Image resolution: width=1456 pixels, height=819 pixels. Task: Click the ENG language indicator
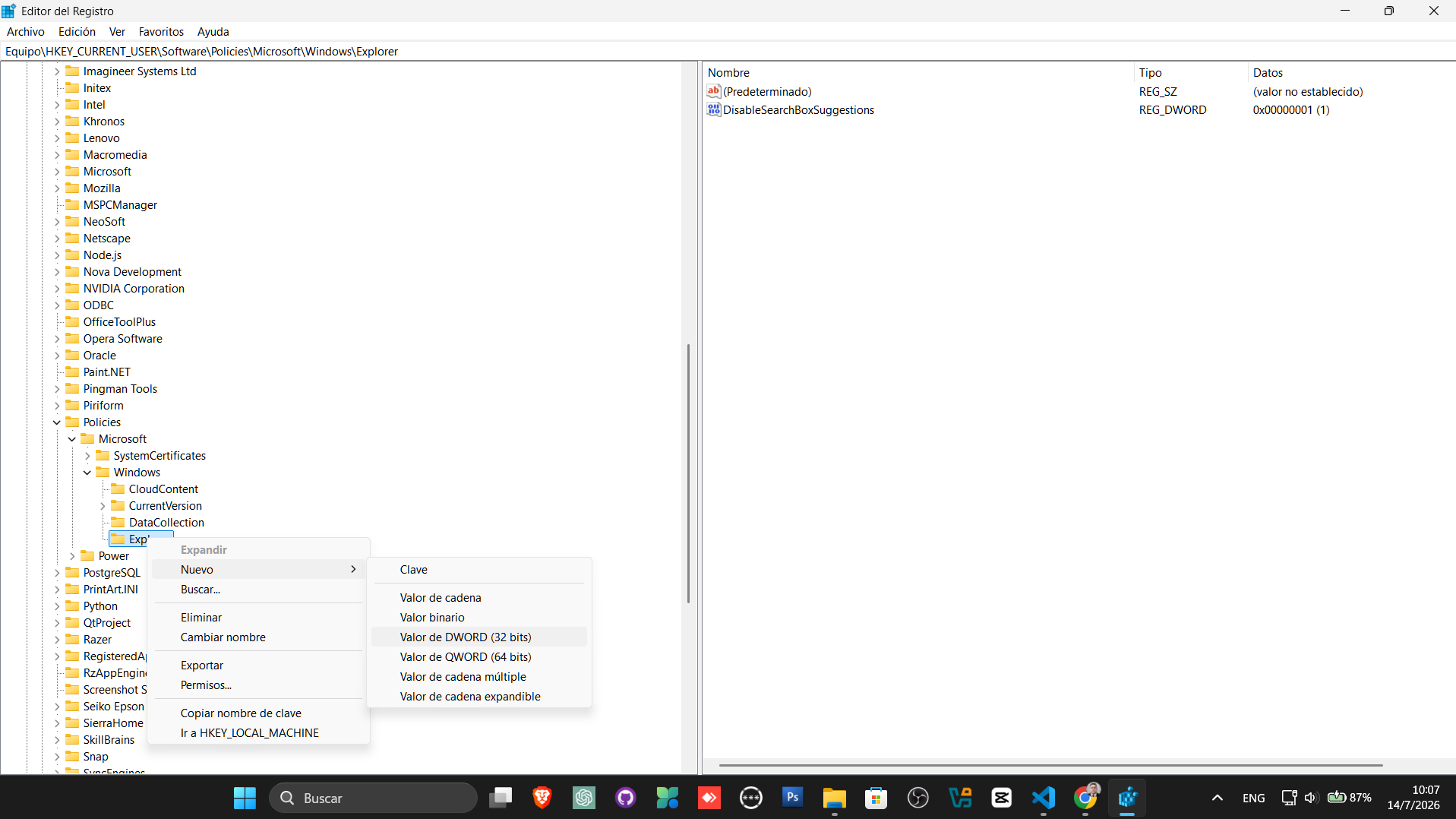1253,798
